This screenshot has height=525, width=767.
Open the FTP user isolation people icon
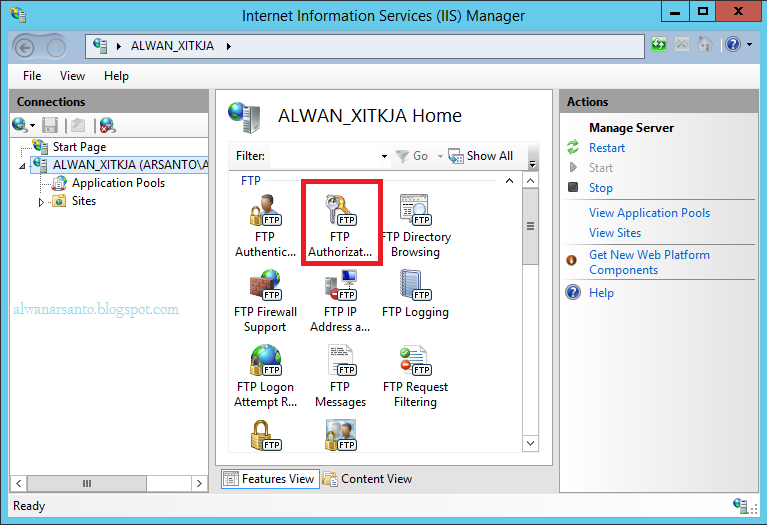coord(341,435)
